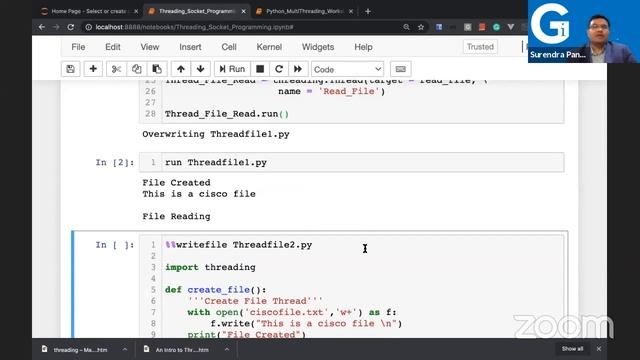Click the green circular Grammarly extension icon
The height and width of the screenshot is (360, 640).
pyautogui.click(x=496, y=27)
